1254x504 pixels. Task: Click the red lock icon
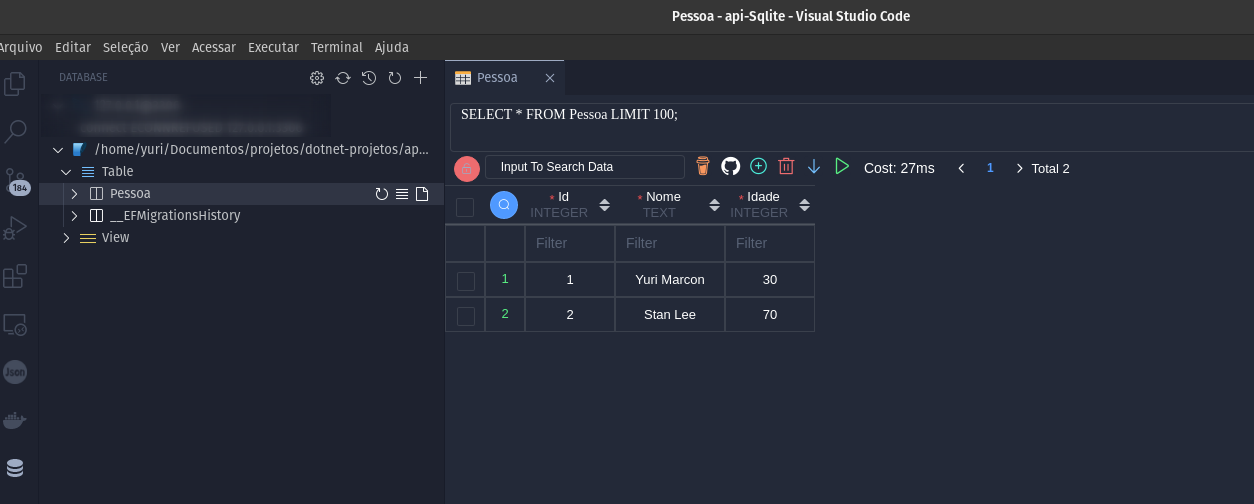point(467,169)
